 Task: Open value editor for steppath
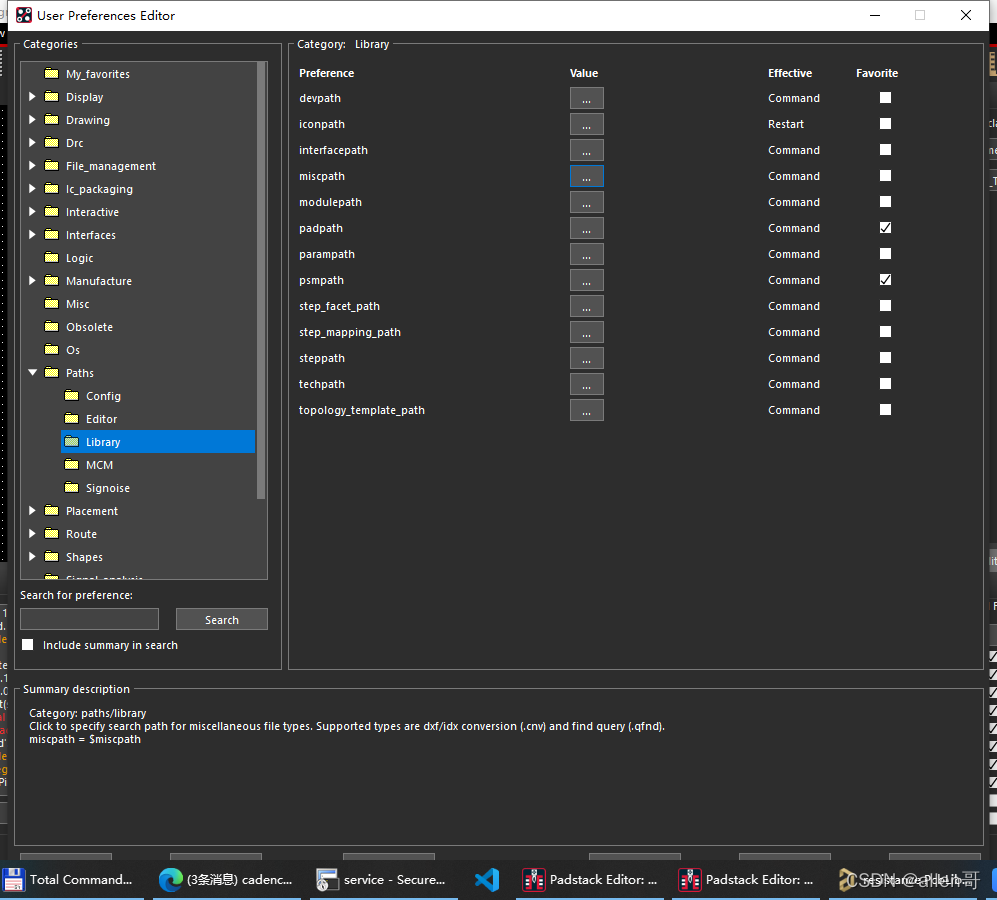pos(586,359)
